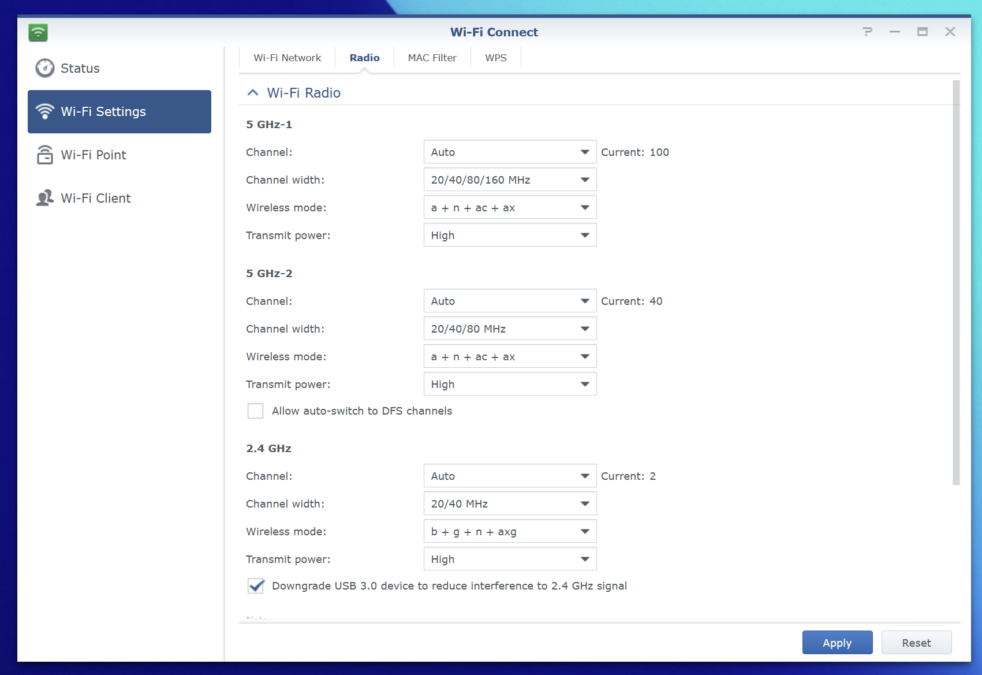The width and height of the screenshot is (982, 675).
Task: Open the Status page icon
Action: [x=44, y=68]
